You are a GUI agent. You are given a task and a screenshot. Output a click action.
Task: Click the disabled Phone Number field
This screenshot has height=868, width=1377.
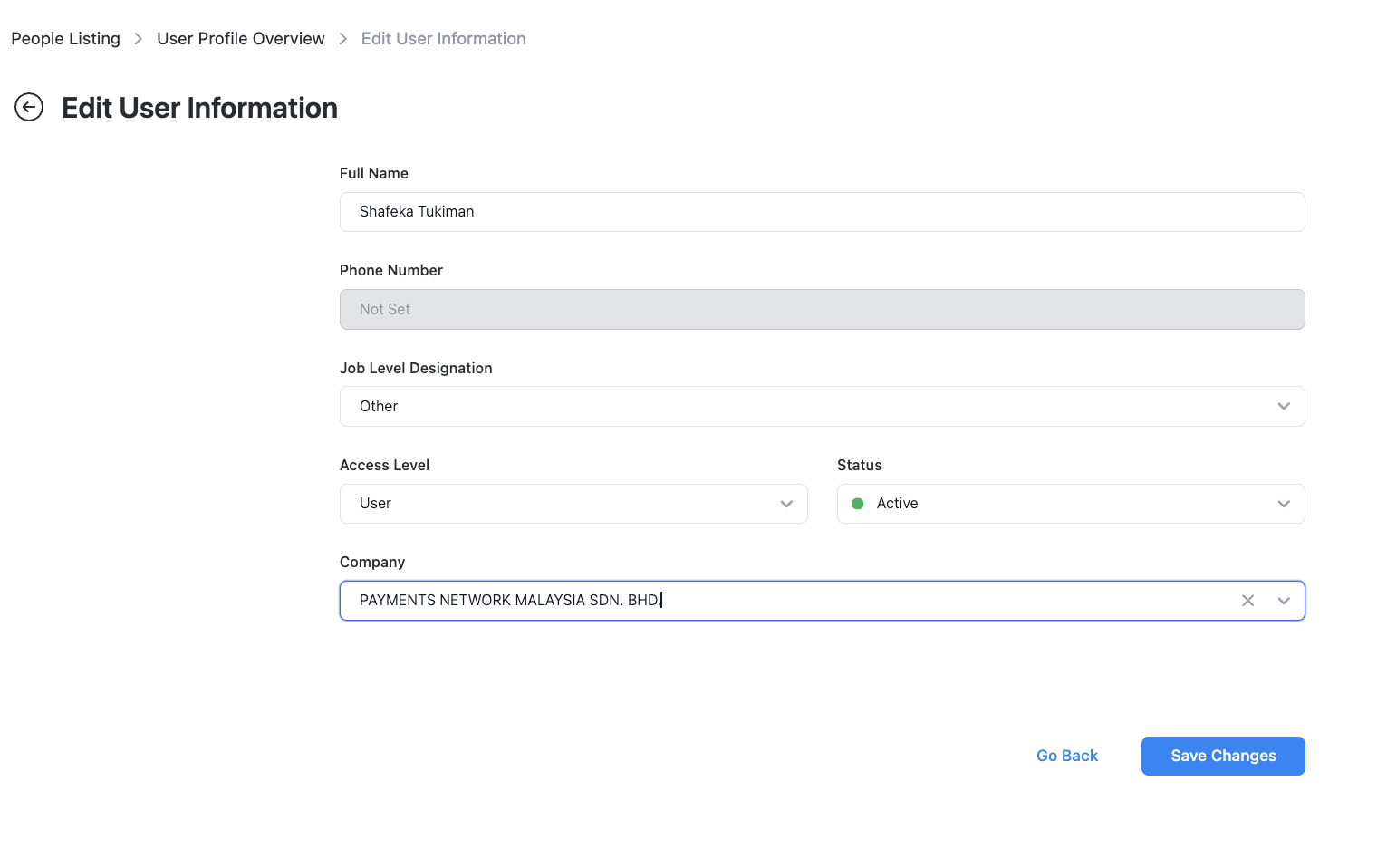pos(822,309)
